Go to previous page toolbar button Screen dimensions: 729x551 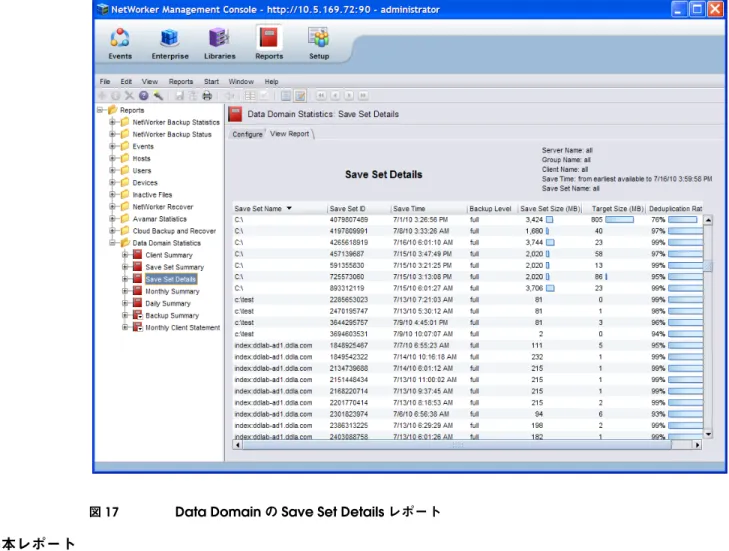(x=335, y=95)
